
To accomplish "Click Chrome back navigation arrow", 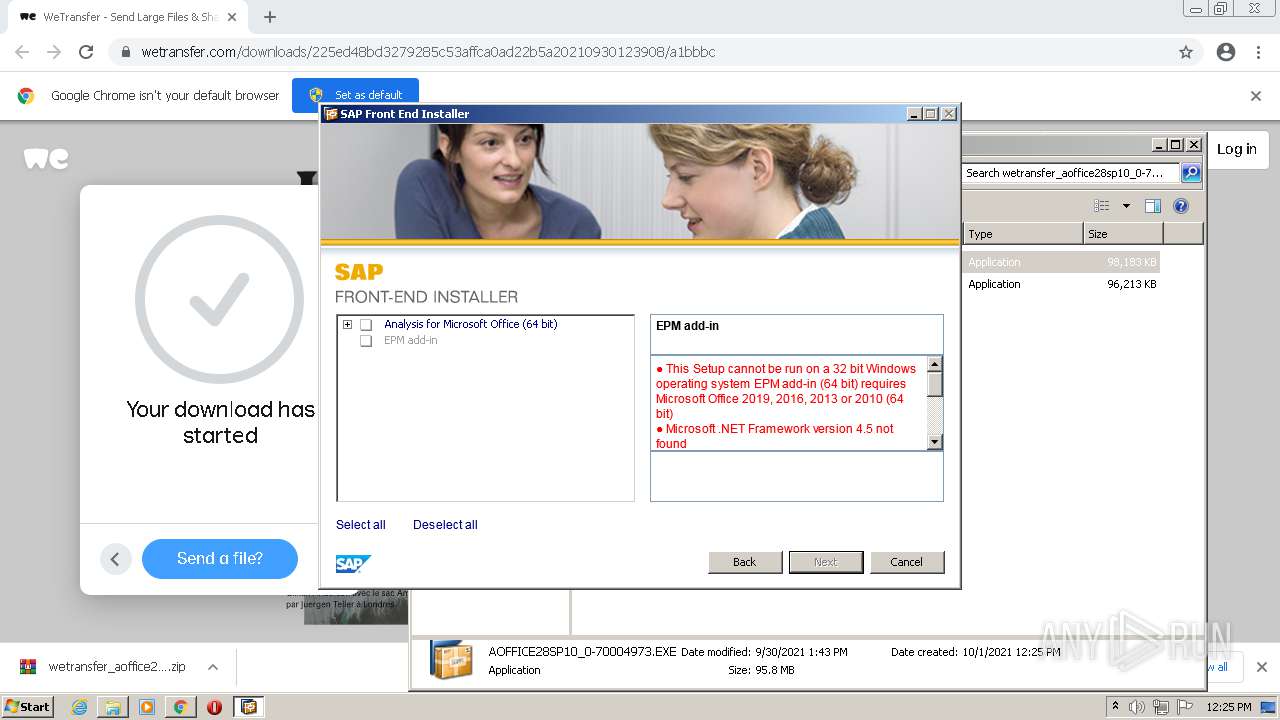I will pyautogui.click(x=22, y=52).
